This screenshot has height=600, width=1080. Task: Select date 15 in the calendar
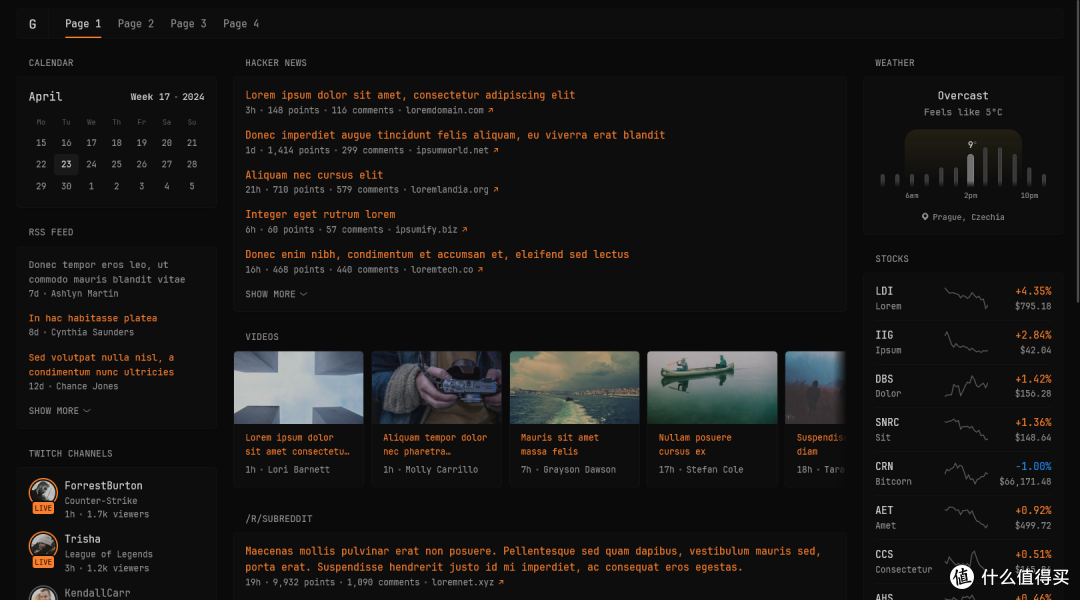tap(41, 143)
